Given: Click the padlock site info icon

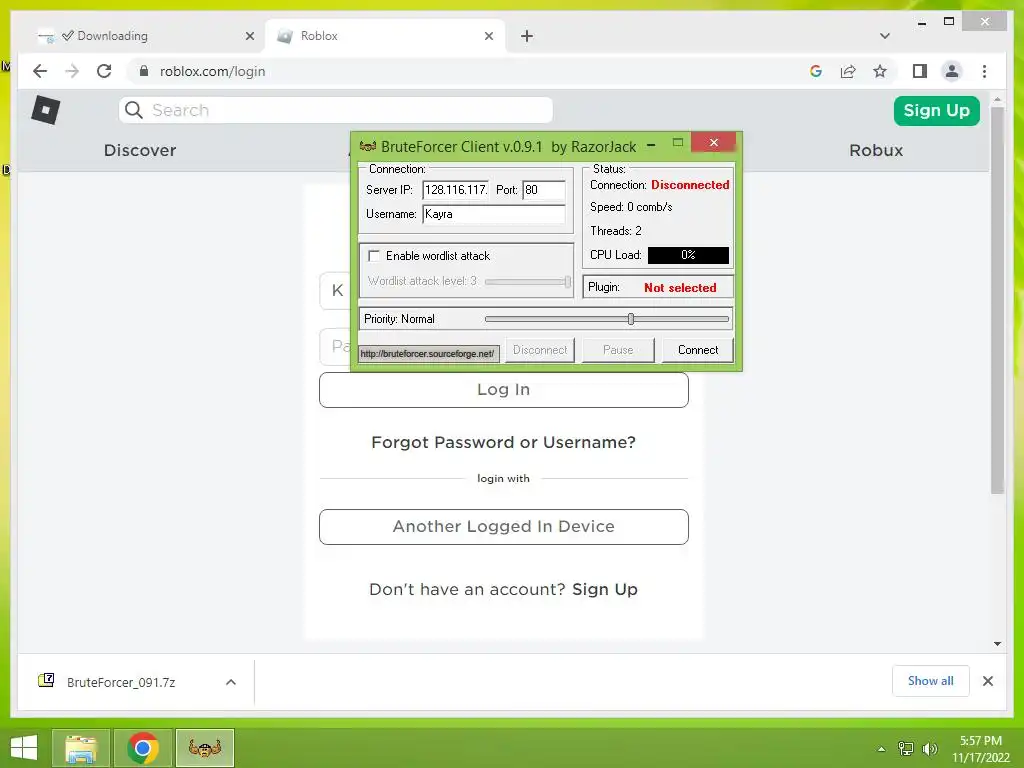Looking at the screenshot, I should [144, 71].
